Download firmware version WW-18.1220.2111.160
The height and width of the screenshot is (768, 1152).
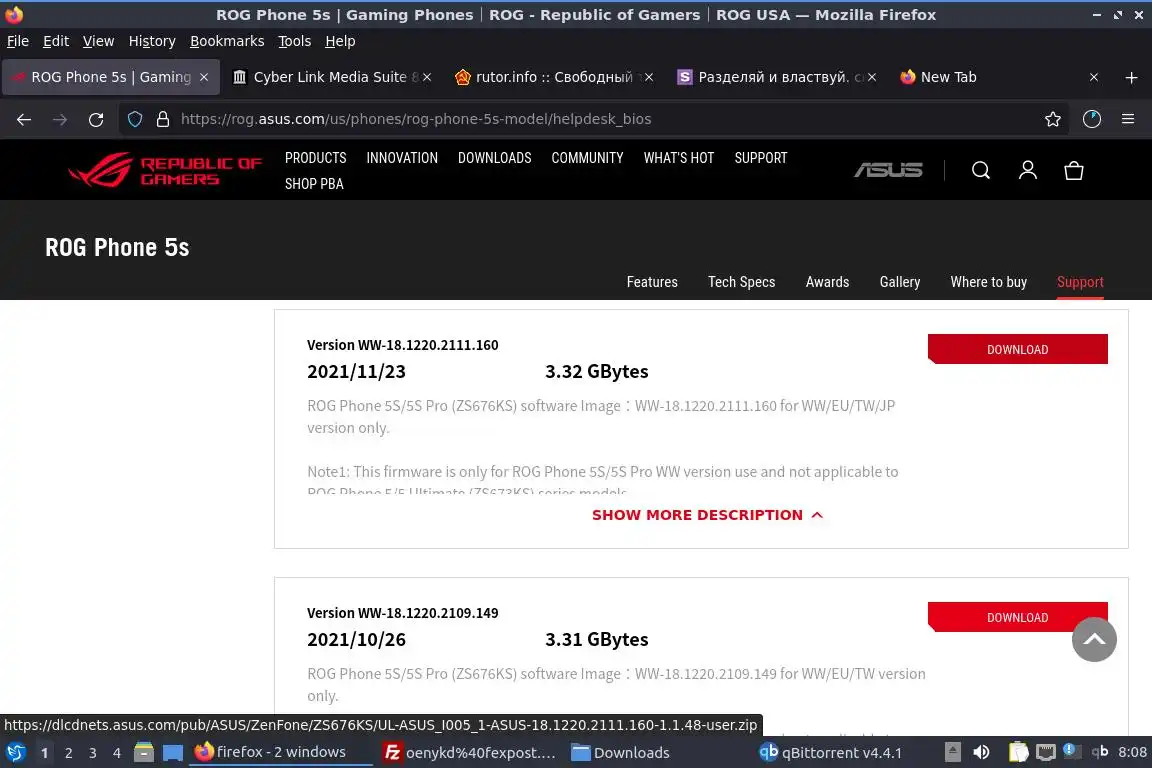point(1018,349)
